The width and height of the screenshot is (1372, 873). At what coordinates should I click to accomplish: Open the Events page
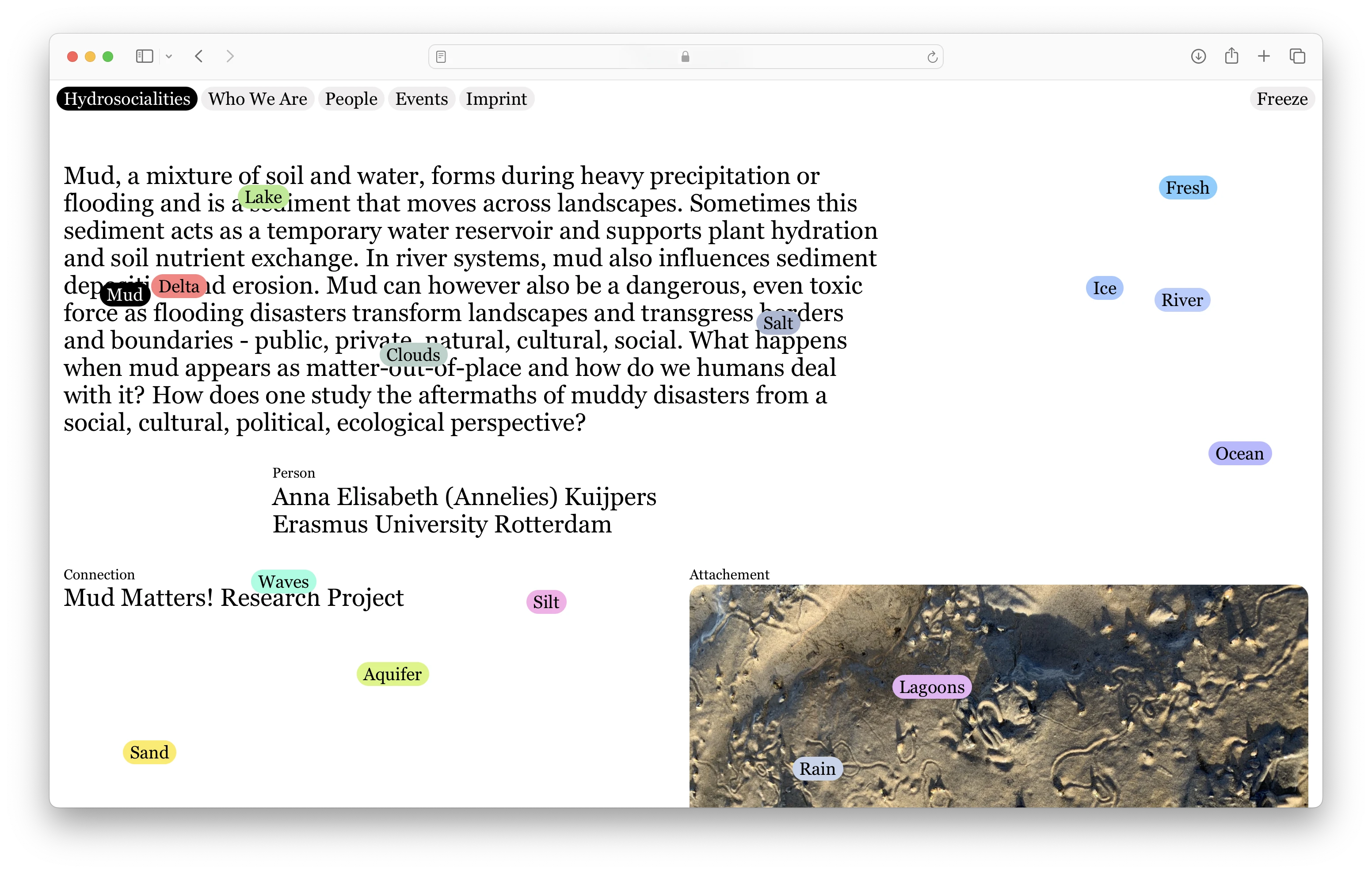point(422,99)
